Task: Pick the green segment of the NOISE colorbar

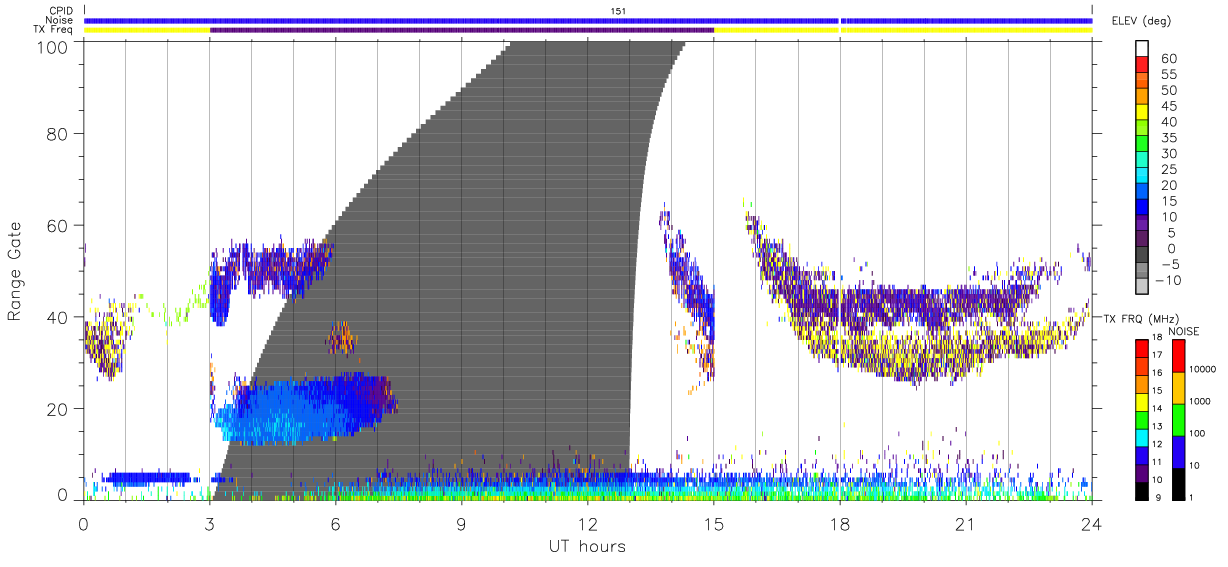Action: click(x=1179, y=420)
